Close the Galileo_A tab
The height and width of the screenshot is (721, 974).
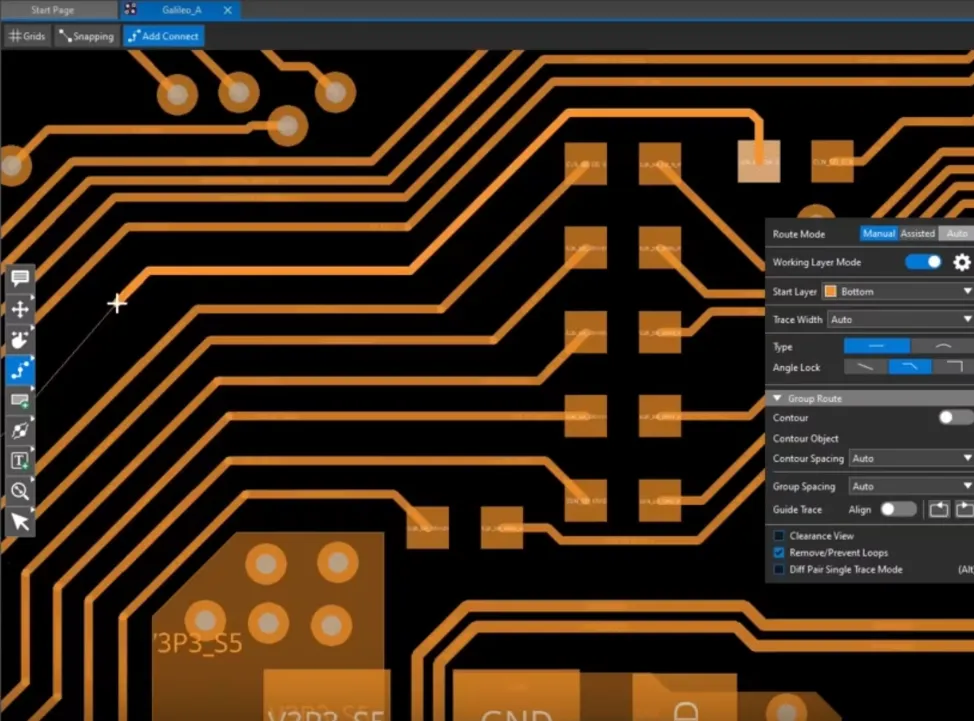click(x=228, y=10)
